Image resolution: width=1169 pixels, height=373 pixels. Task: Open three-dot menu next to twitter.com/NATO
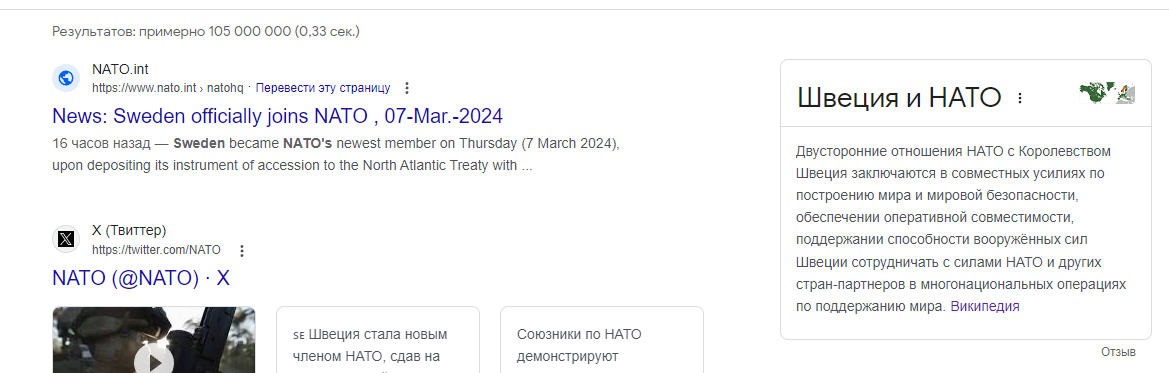point(241,250)
